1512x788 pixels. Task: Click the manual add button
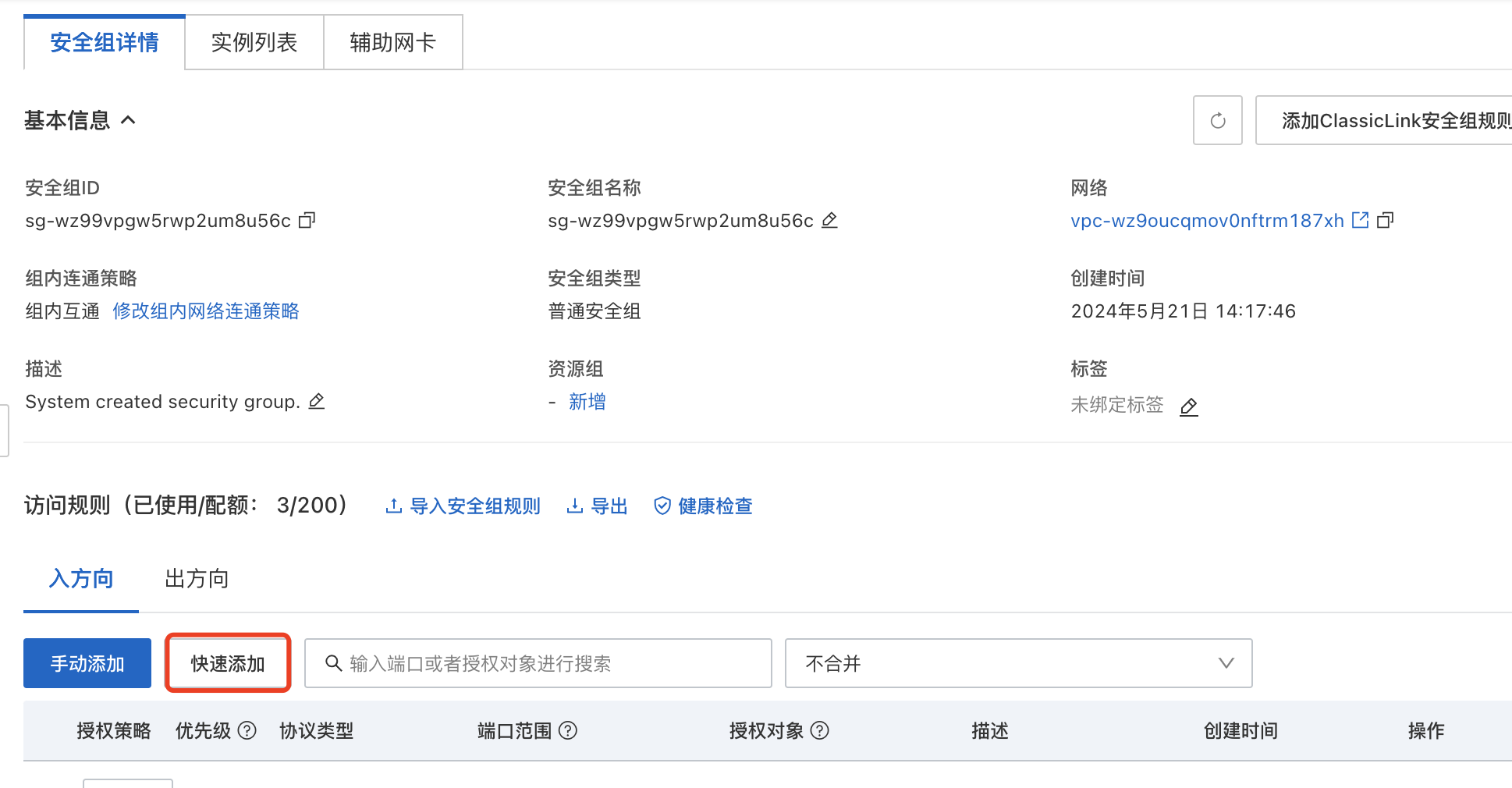tap(87, 663)
